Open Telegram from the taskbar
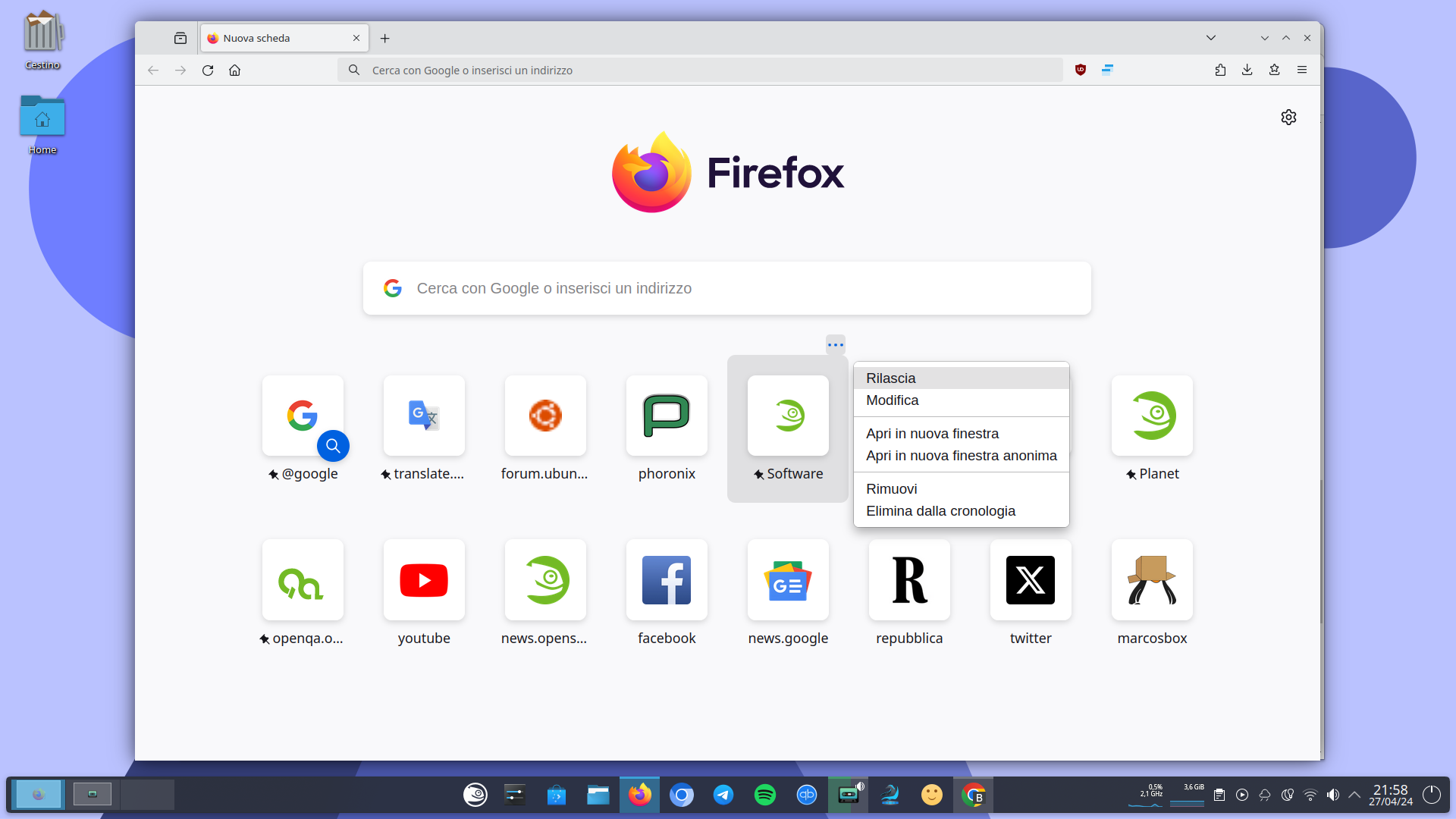1456x819 pixels. click(x=723, y=795)
